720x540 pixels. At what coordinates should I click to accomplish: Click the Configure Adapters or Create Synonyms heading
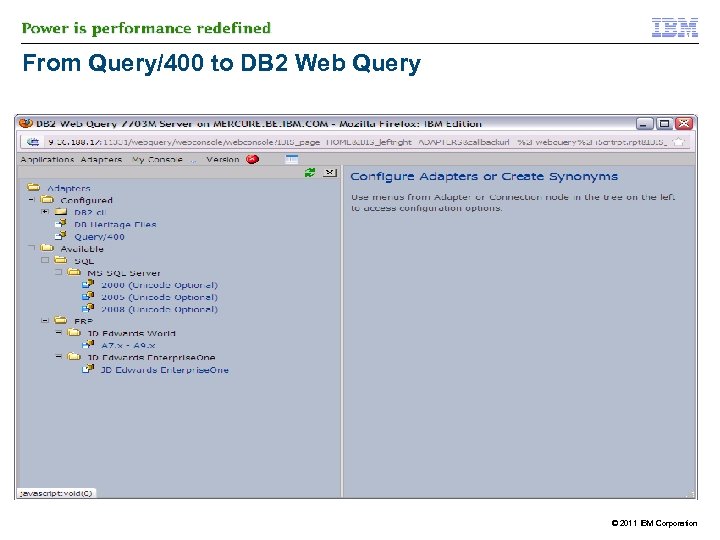coord(484,176)
